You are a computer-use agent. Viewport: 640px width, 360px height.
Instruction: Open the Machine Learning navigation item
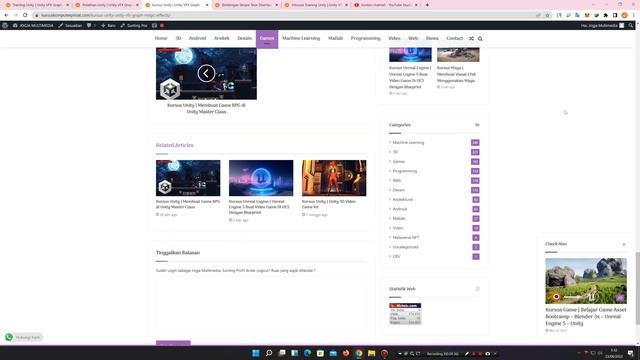301,38
